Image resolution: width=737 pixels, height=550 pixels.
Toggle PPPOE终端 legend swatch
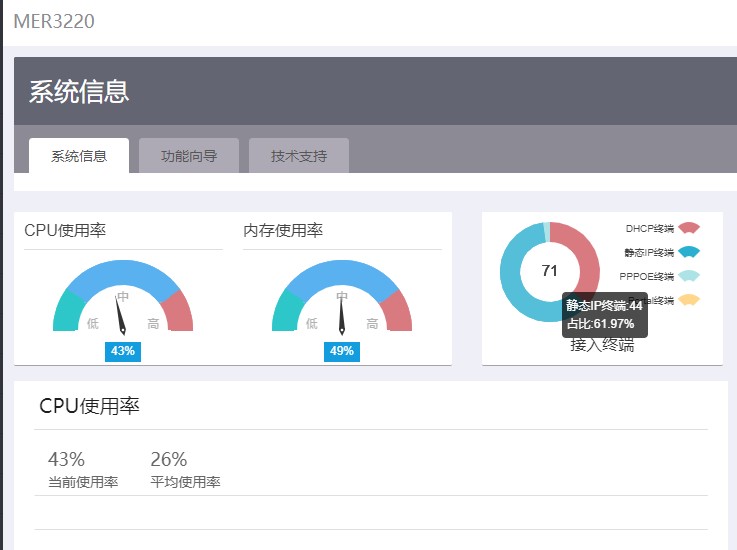689,276
